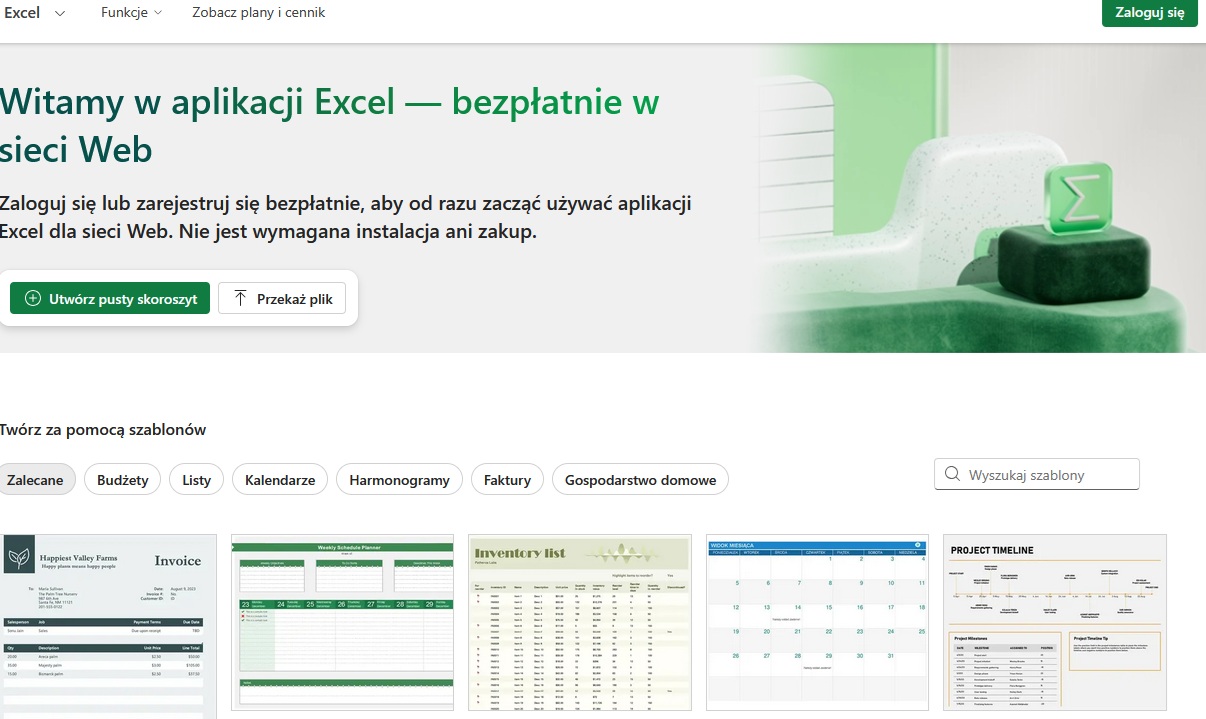Click the Przekaż plik button
Screen dimensions: 1206x719
tap(282, 299)
